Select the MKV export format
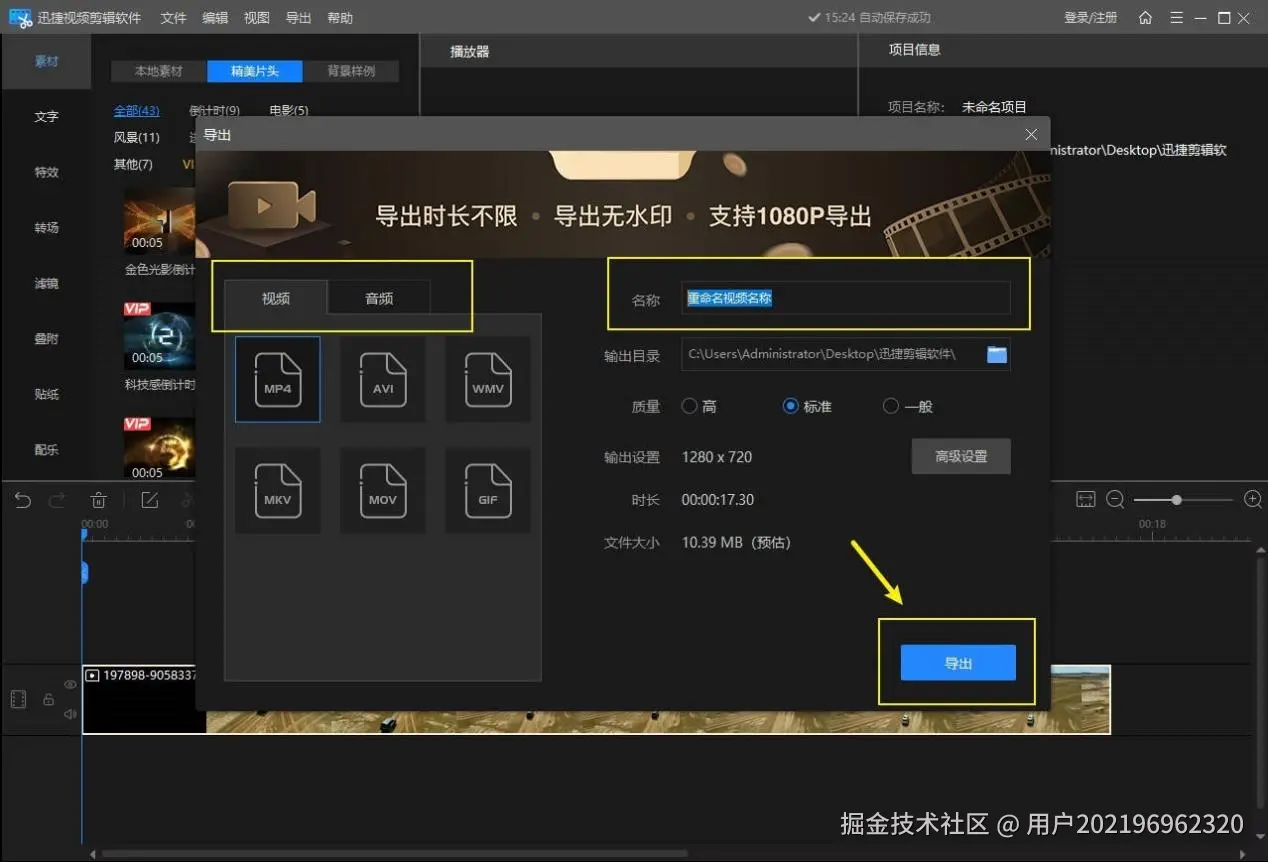The height and width of the screenshot is (862, 1268). coord(278,490)
